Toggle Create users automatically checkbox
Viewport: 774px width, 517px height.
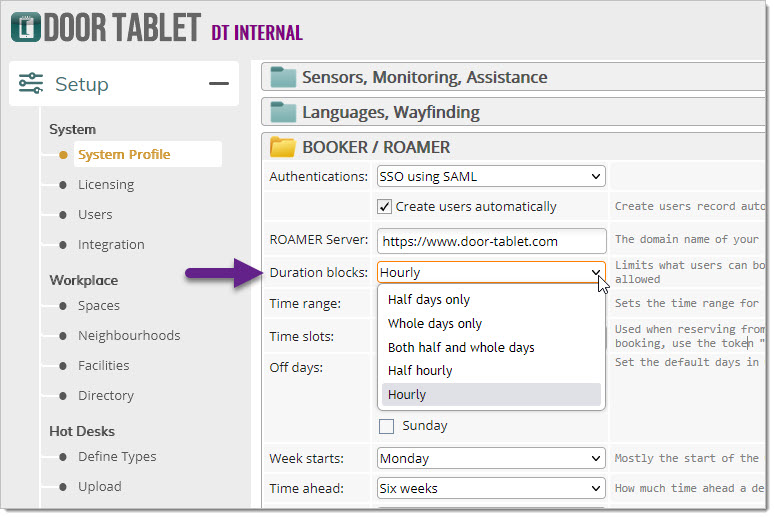tap(385, 207)
